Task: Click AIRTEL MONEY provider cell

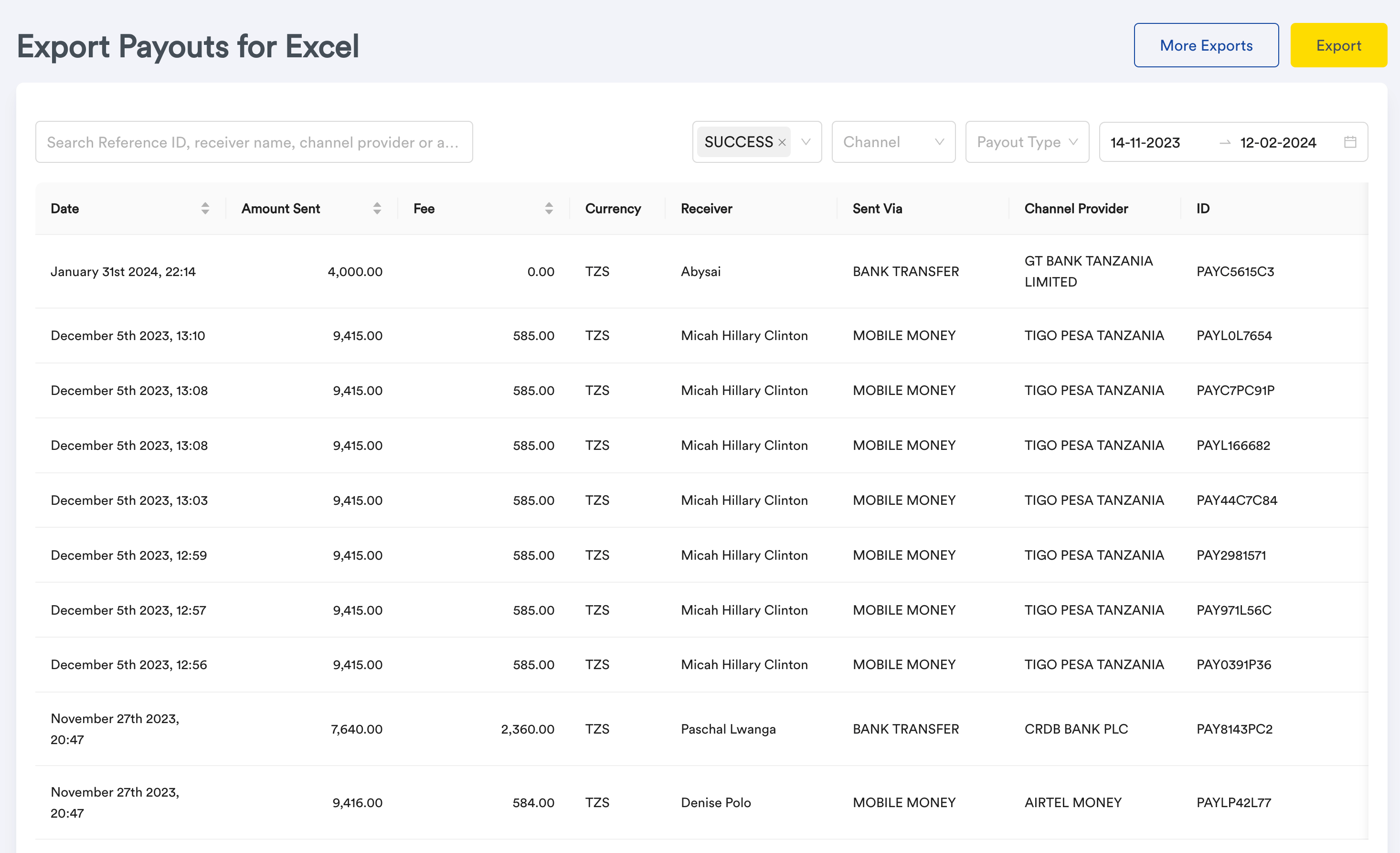Action: coord(1073,802)
